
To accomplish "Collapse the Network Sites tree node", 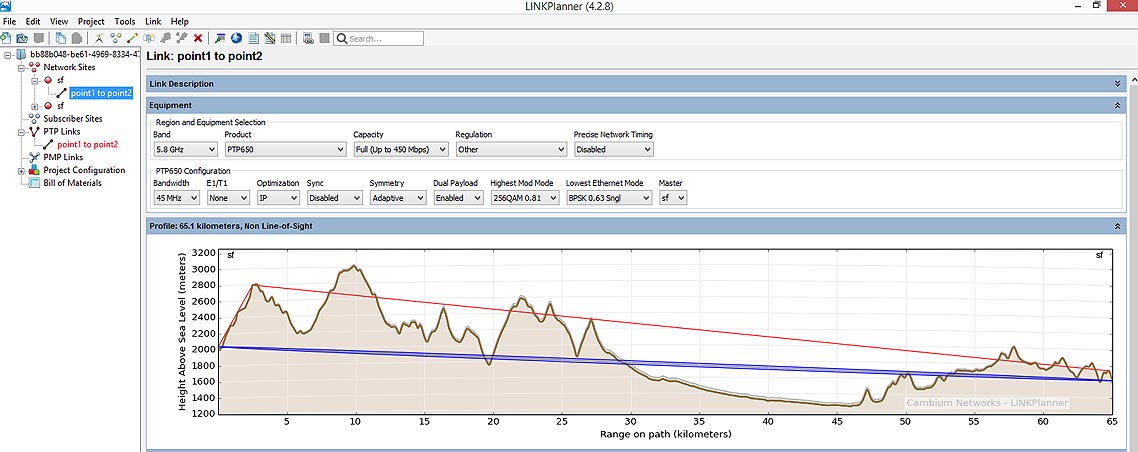I will (x=21, y=67).
